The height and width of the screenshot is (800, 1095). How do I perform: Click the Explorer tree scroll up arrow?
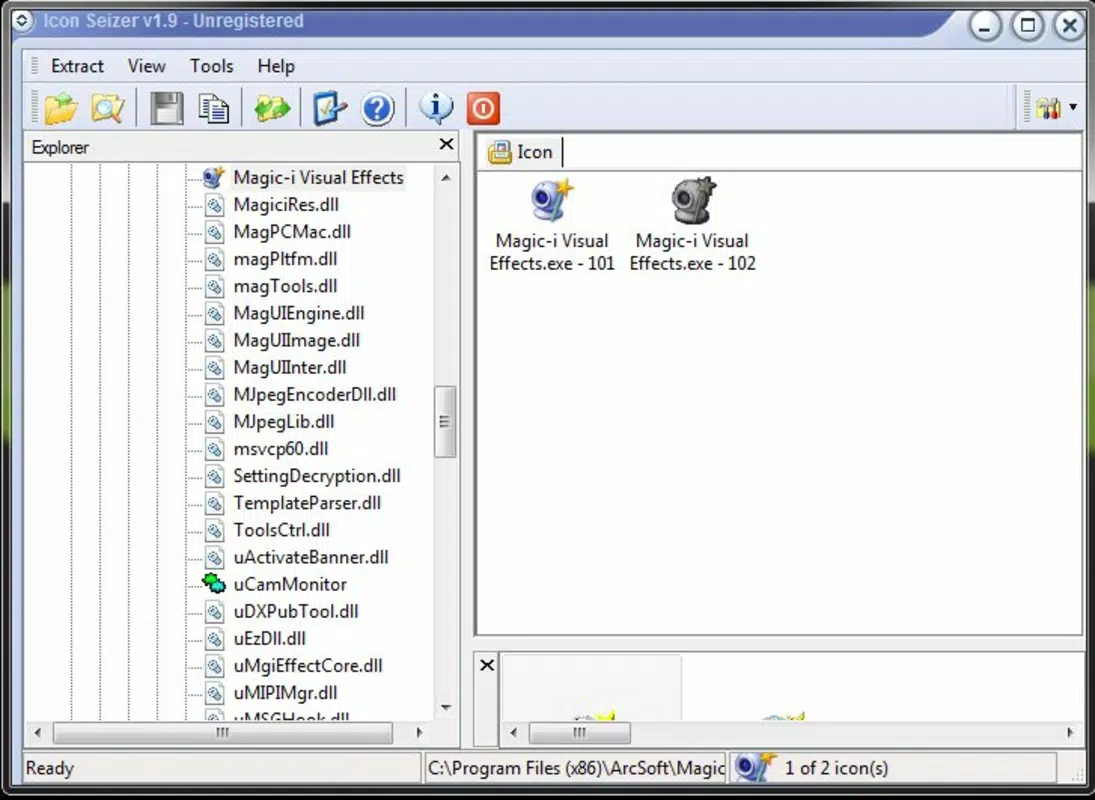click(446, 178)
